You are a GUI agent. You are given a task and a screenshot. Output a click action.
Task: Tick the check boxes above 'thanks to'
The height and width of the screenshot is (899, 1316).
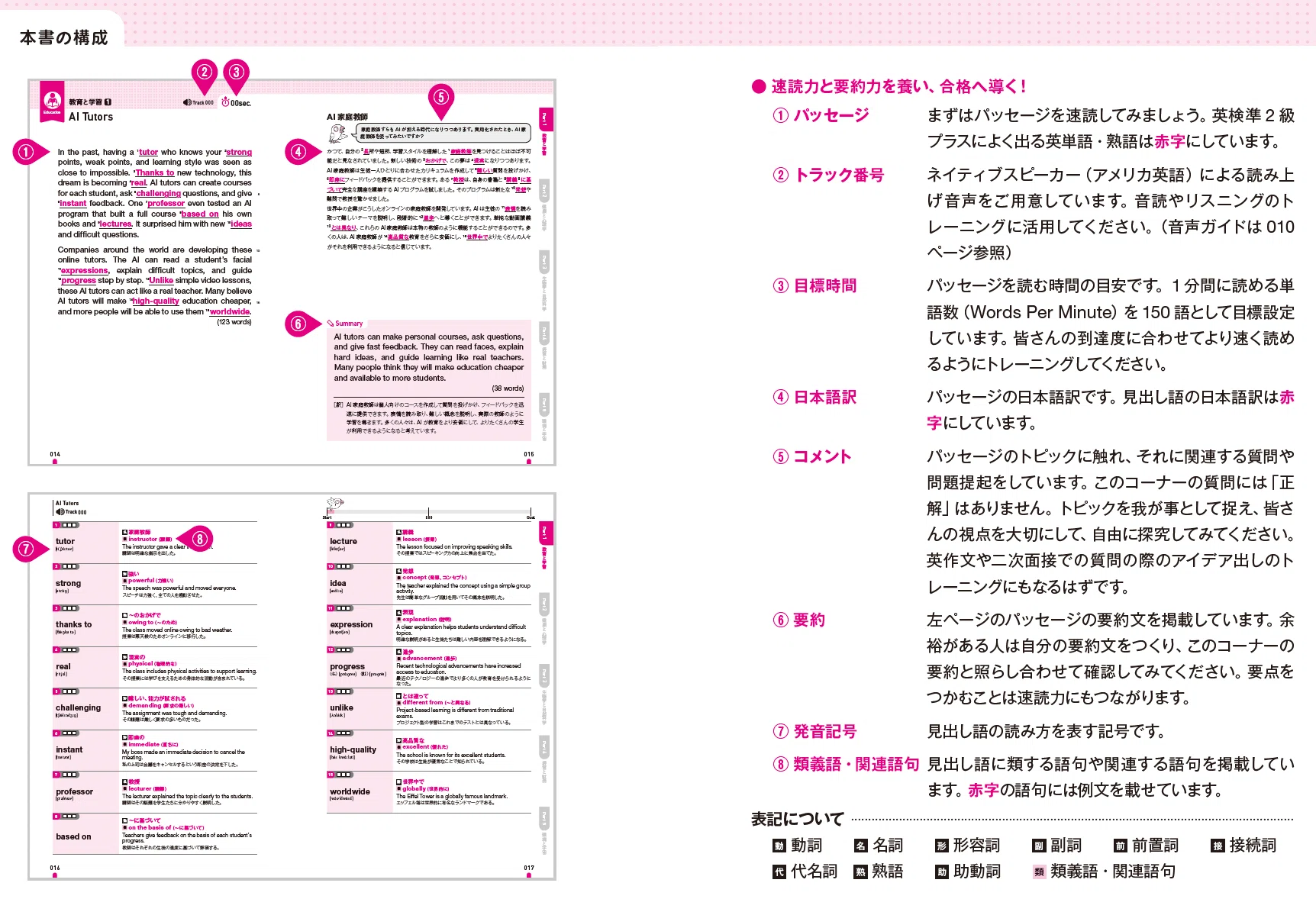click(69, 608)
